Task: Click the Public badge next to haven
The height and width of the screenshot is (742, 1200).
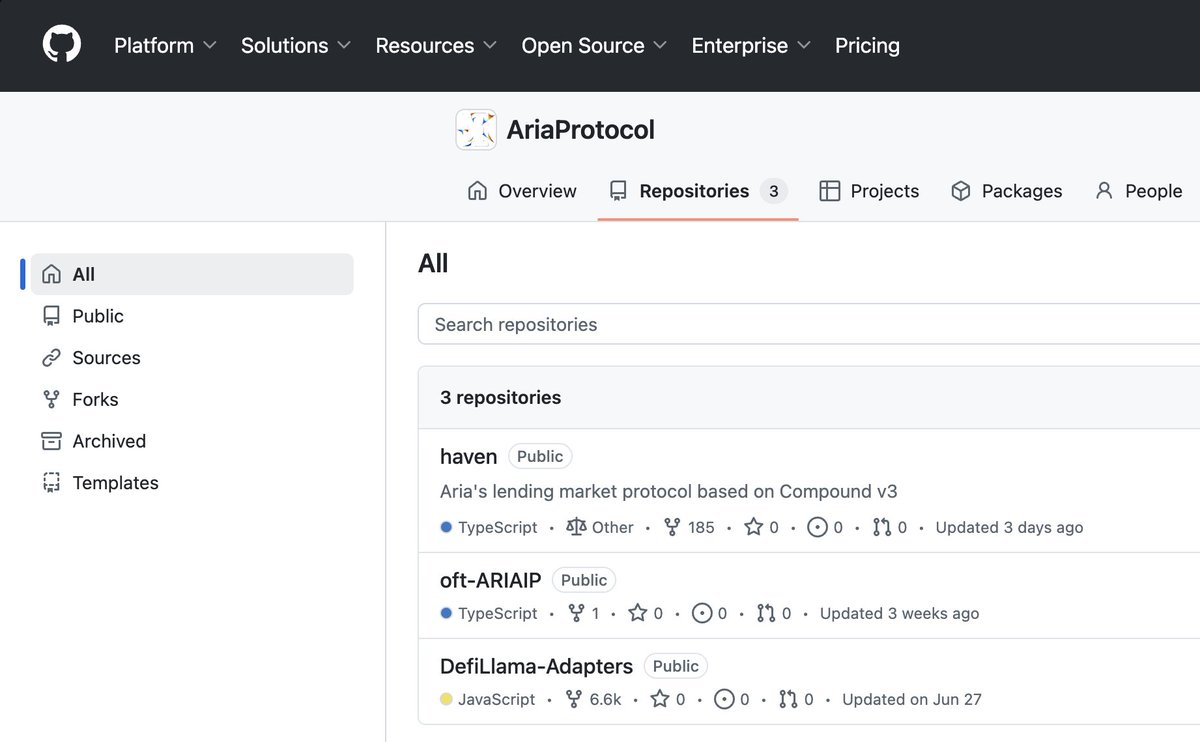Action: click(540, 457)
